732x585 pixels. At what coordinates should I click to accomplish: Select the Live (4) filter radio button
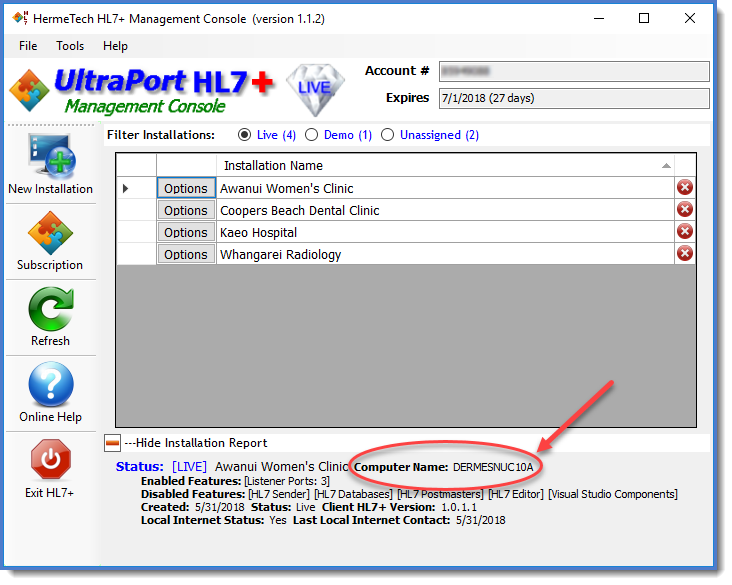244,135
